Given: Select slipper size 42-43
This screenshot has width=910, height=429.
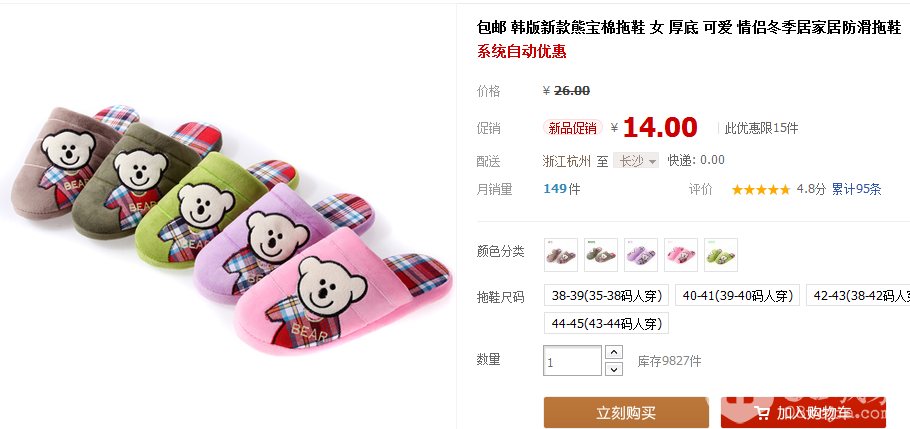Looking at the screenshot, I should coord(858,295).
